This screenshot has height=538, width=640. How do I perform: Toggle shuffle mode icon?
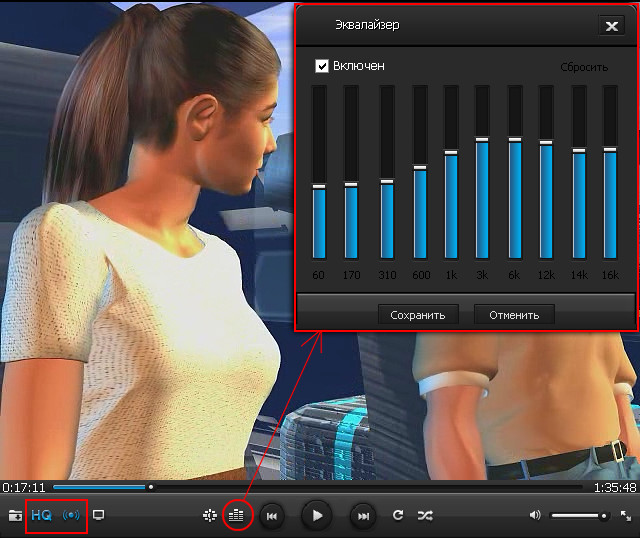425,516
